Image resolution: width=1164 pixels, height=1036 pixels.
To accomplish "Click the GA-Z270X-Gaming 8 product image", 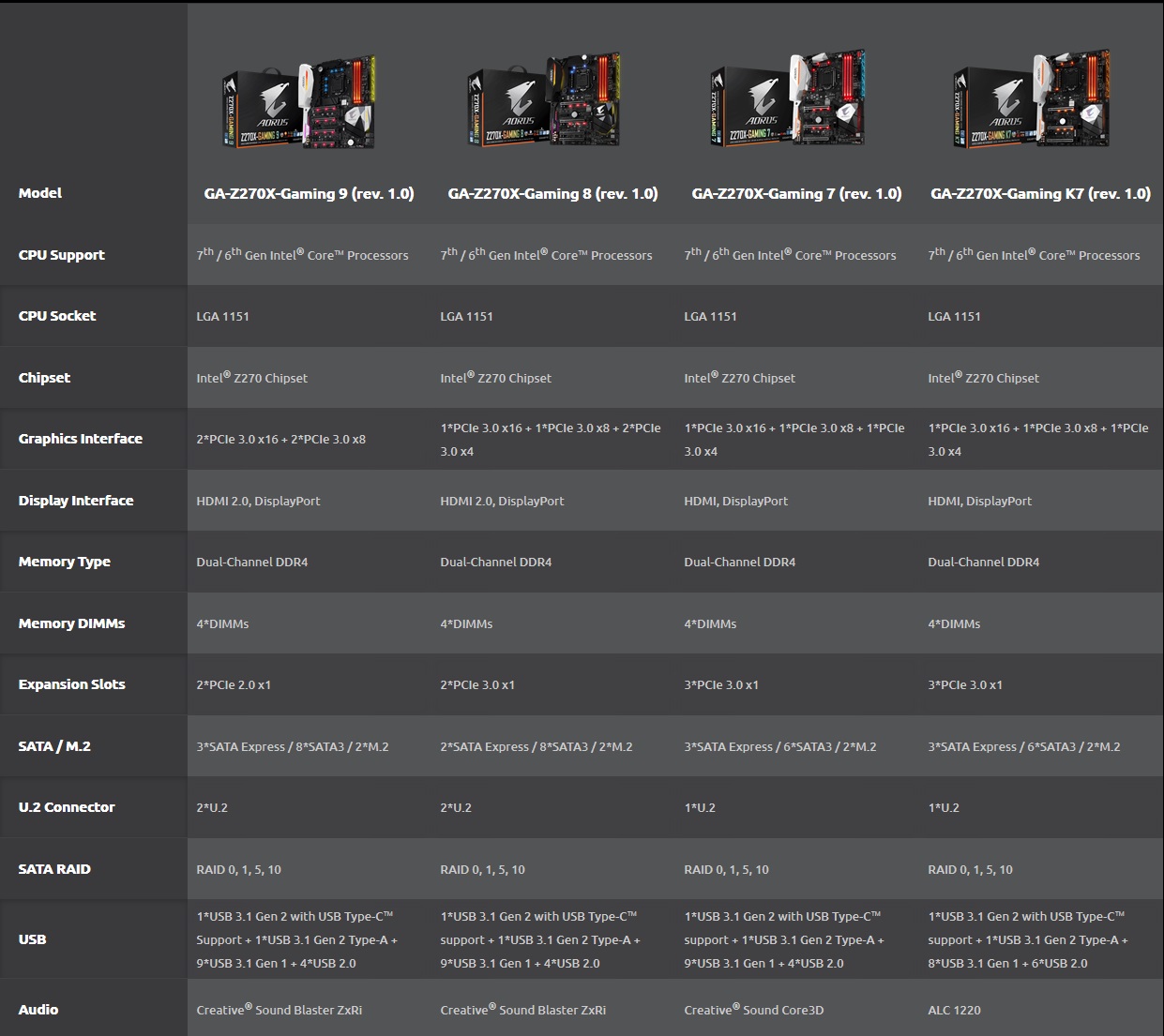I will pos(544,100).
